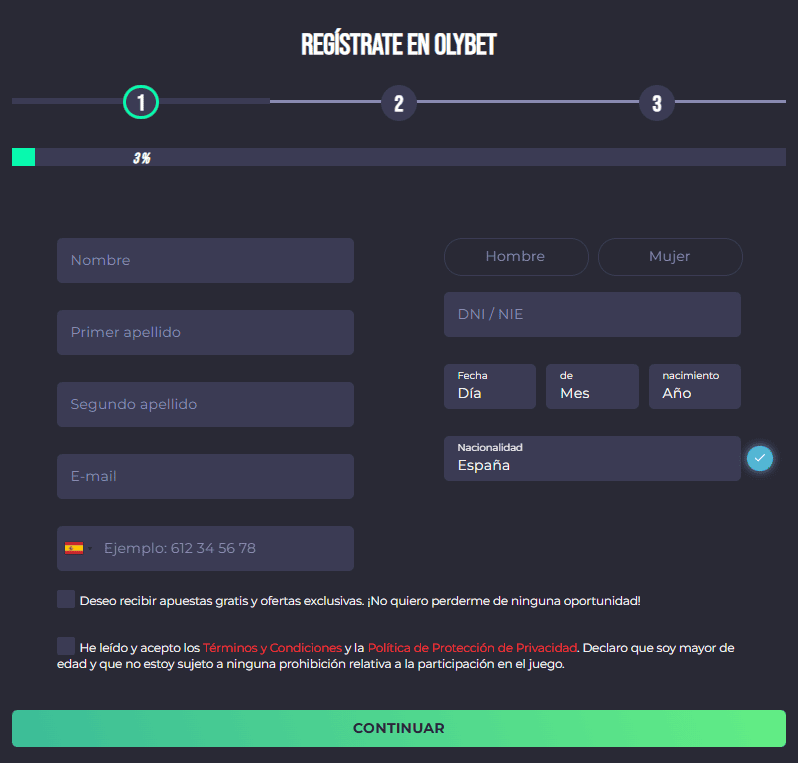798x763 pixels.
Task: Focus the Primer apellido field
Action: click(205, 332)
